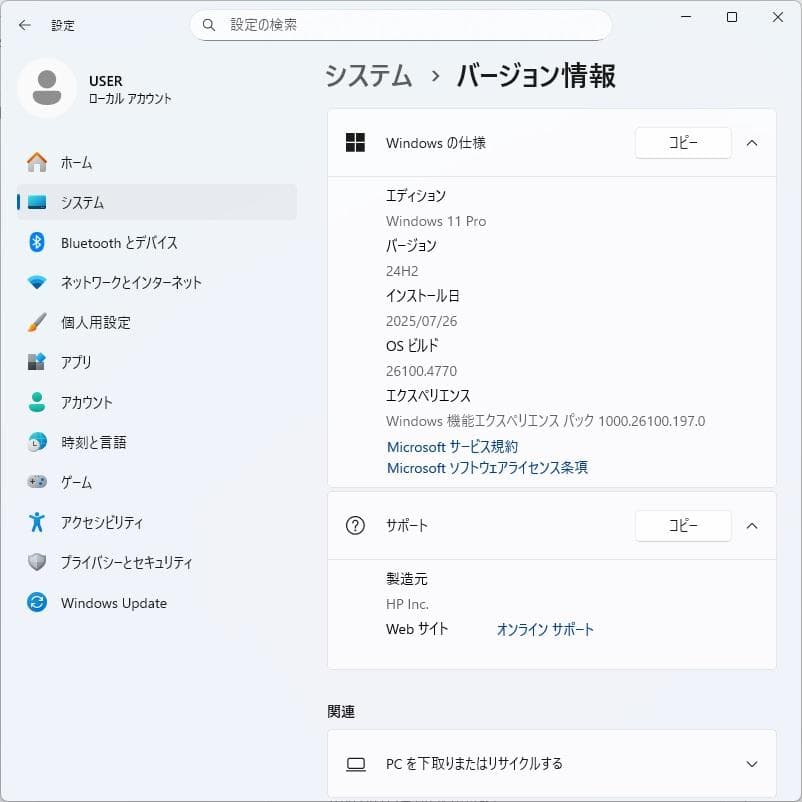Image resolution: width=802 pixels, height=802 pixels.
Task: Collapse the Windows の仕様 section
Action: tap(752, 143)
